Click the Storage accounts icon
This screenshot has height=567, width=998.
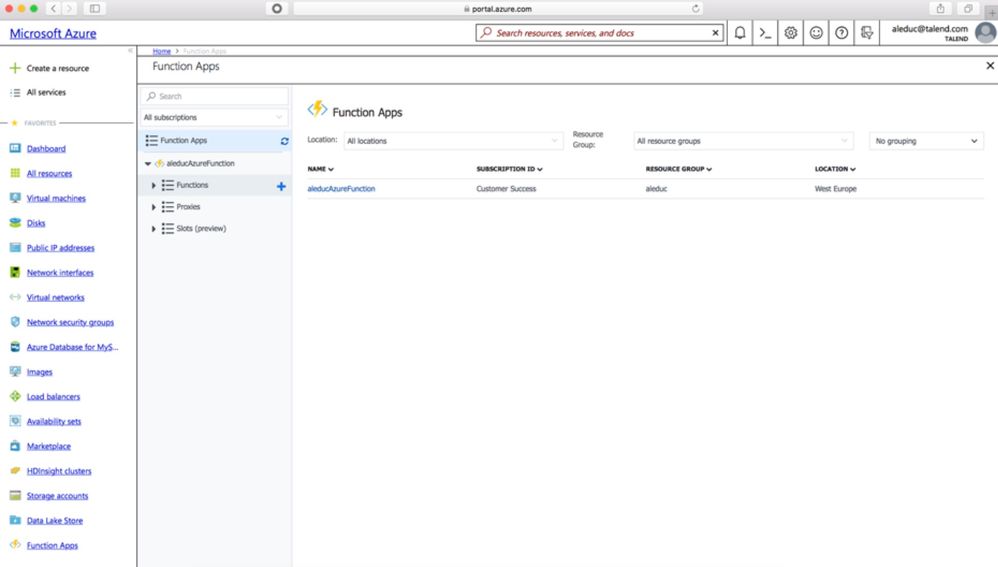point(15,496)
